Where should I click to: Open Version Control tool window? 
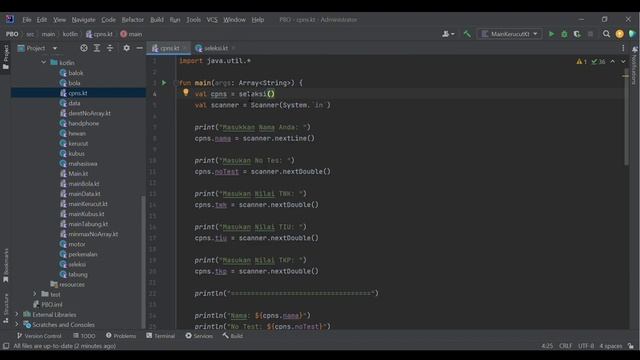click(x=39, y=336)
